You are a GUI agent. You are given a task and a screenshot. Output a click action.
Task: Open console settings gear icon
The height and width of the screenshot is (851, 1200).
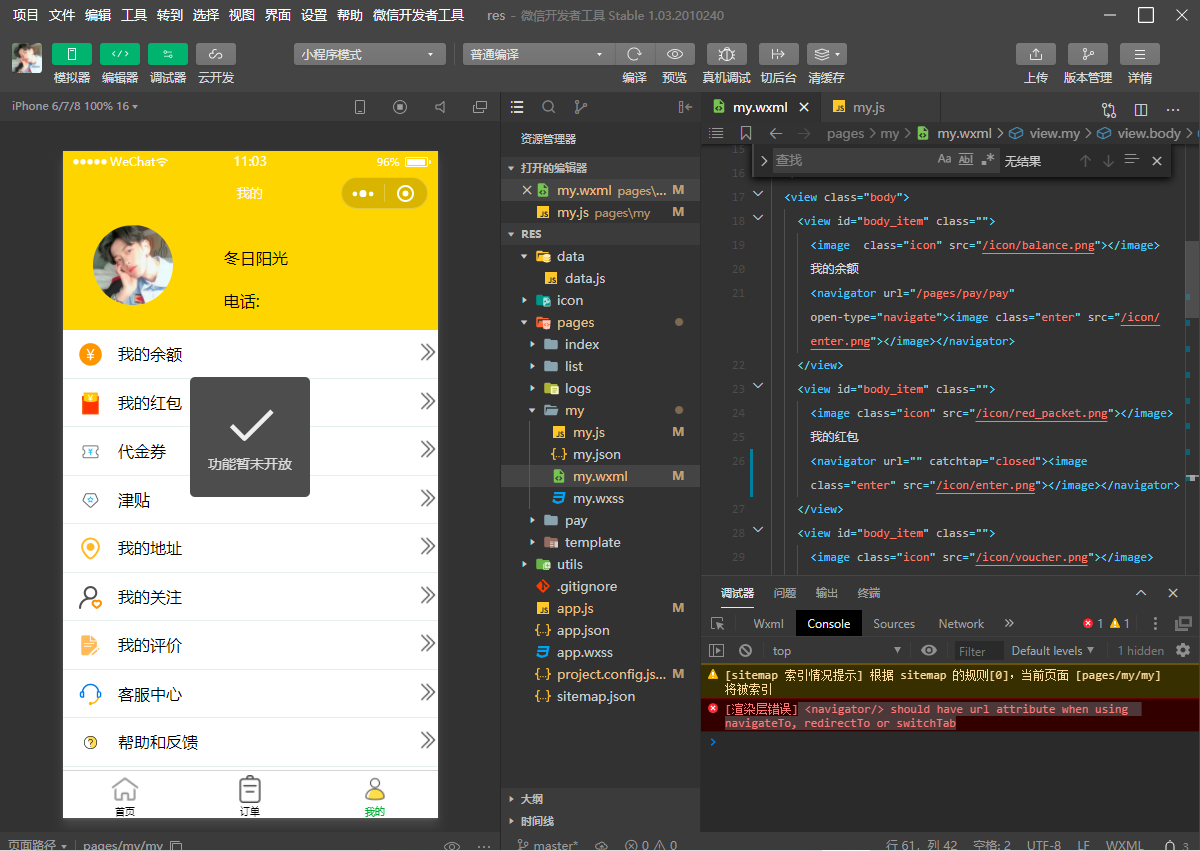pos(1183,650)
